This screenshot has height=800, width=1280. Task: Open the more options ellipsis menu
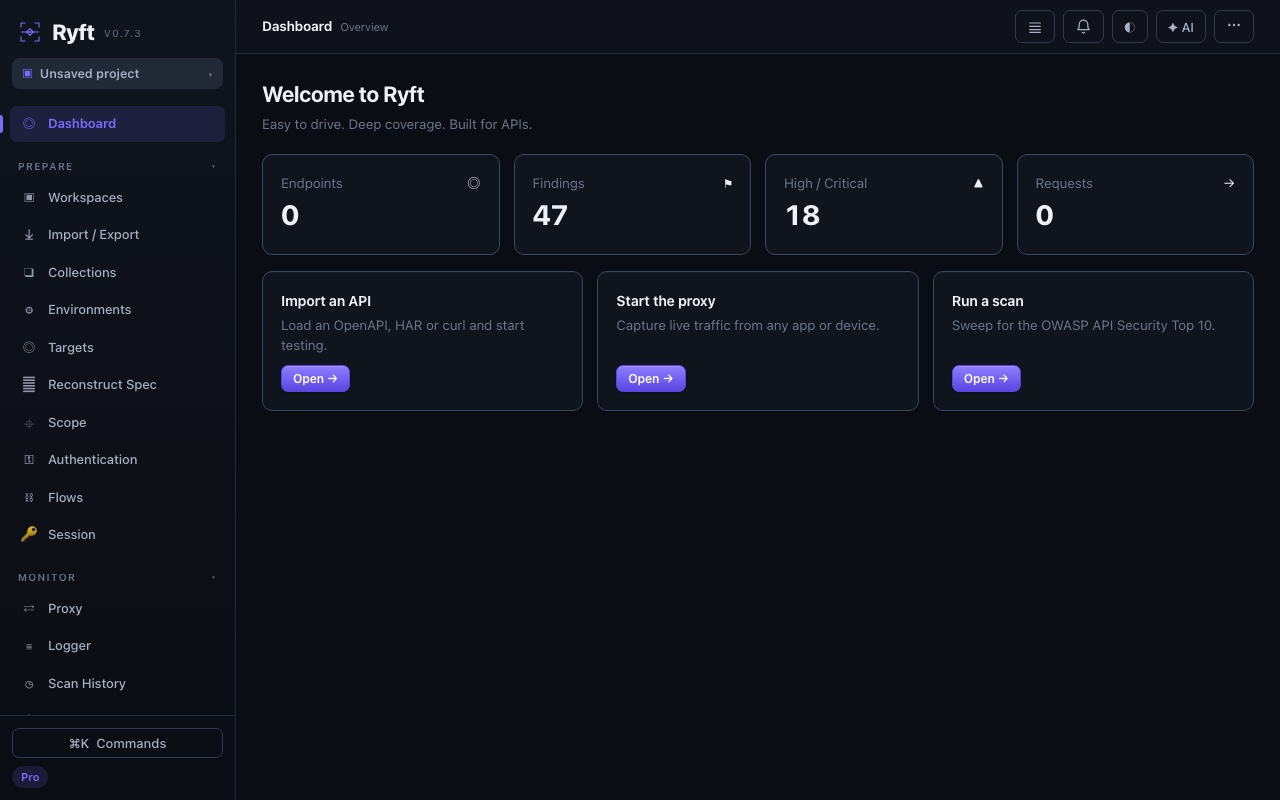point(1234,27)
